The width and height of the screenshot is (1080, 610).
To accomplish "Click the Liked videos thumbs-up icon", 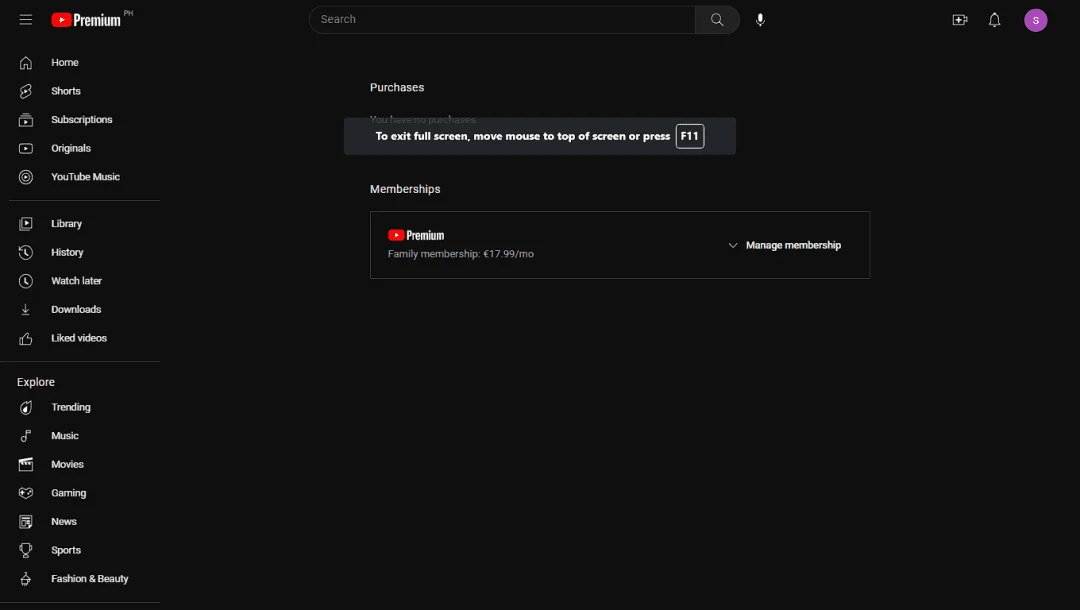I will [x=25, y=338].
